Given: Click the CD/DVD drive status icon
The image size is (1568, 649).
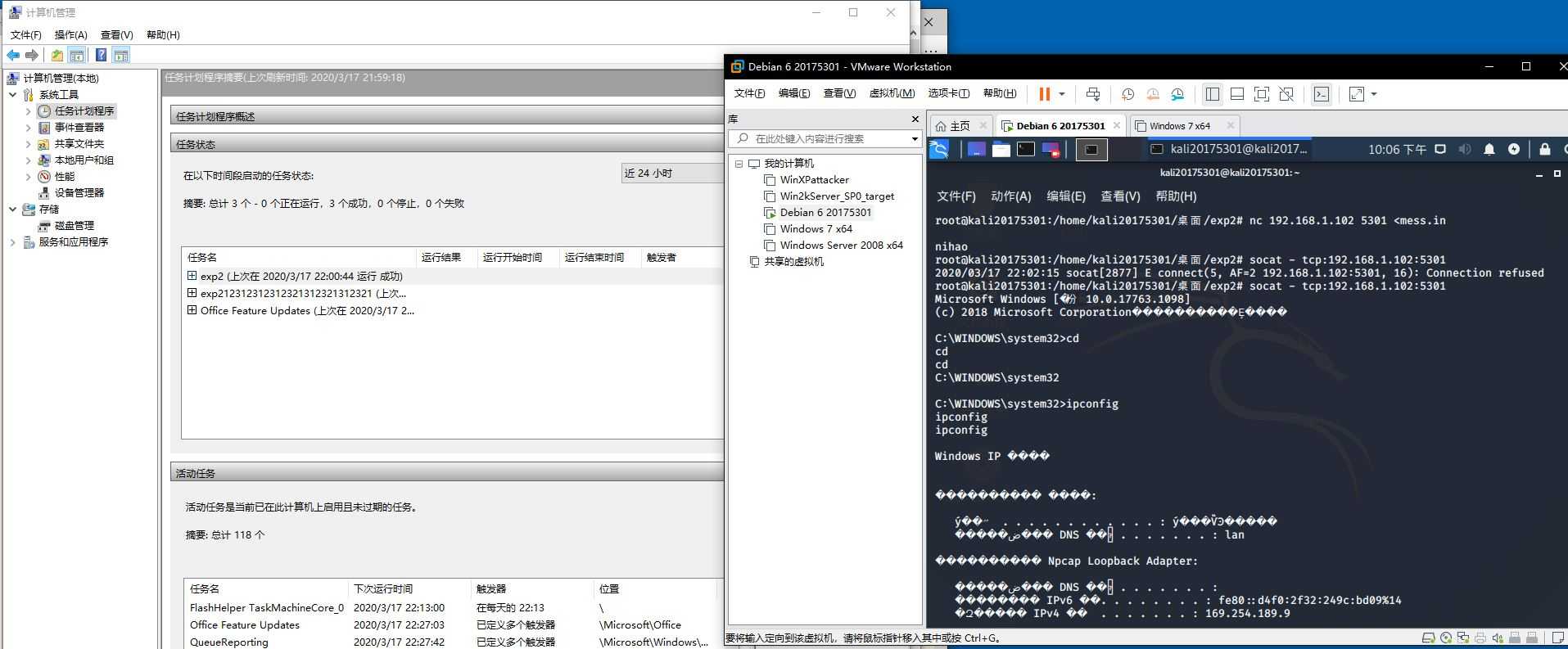Looking at the screenshot, I should [1446, 638].
